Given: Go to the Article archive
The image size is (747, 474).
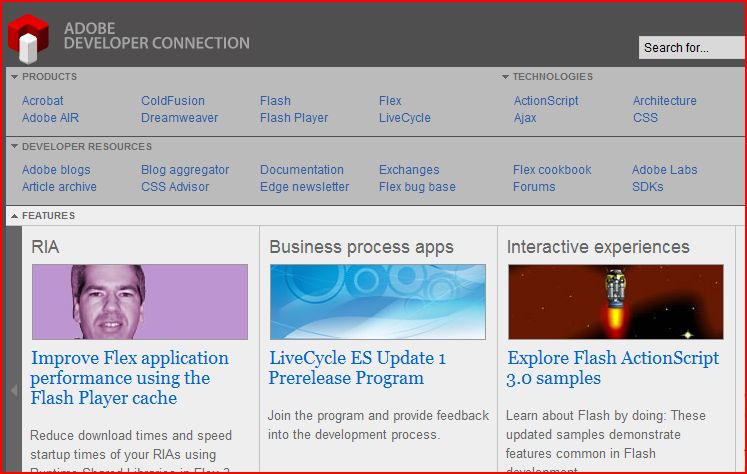Looking at the screenshot, I should click(x=59, y=187).
